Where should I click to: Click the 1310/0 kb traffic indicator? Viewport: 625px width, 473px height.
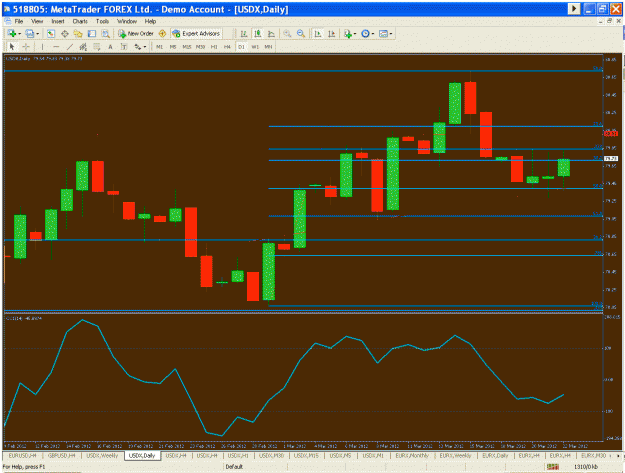point(586,467)
